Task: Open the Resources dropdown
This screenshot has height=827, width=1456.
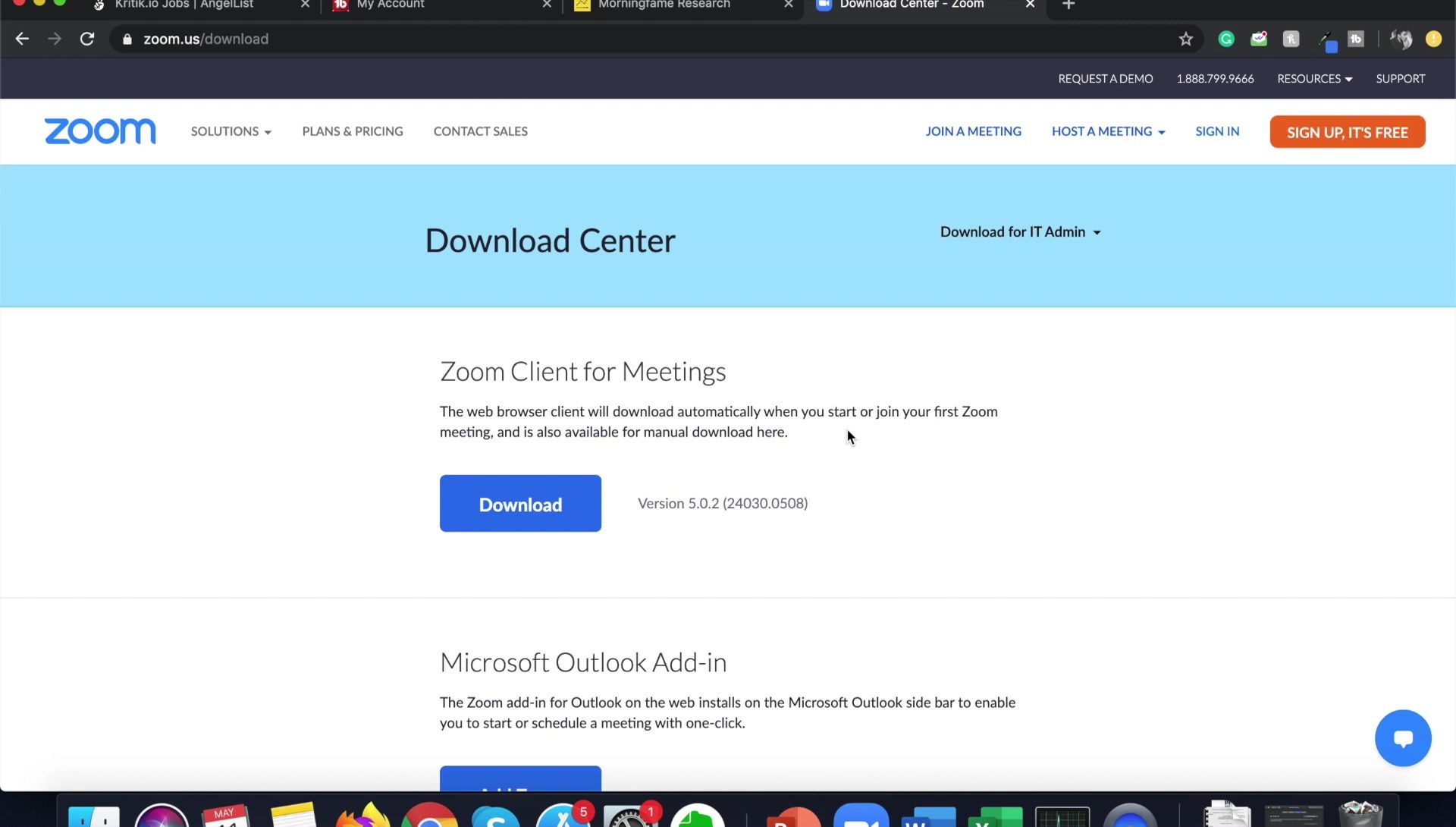Action: tap(1314, 79)
